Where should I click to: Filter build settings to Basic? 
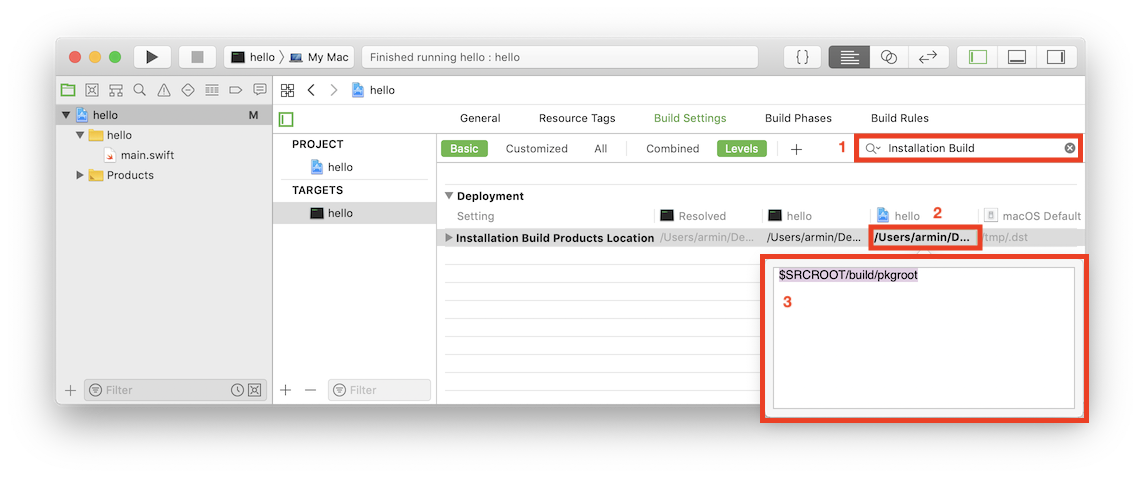(464, 148)
